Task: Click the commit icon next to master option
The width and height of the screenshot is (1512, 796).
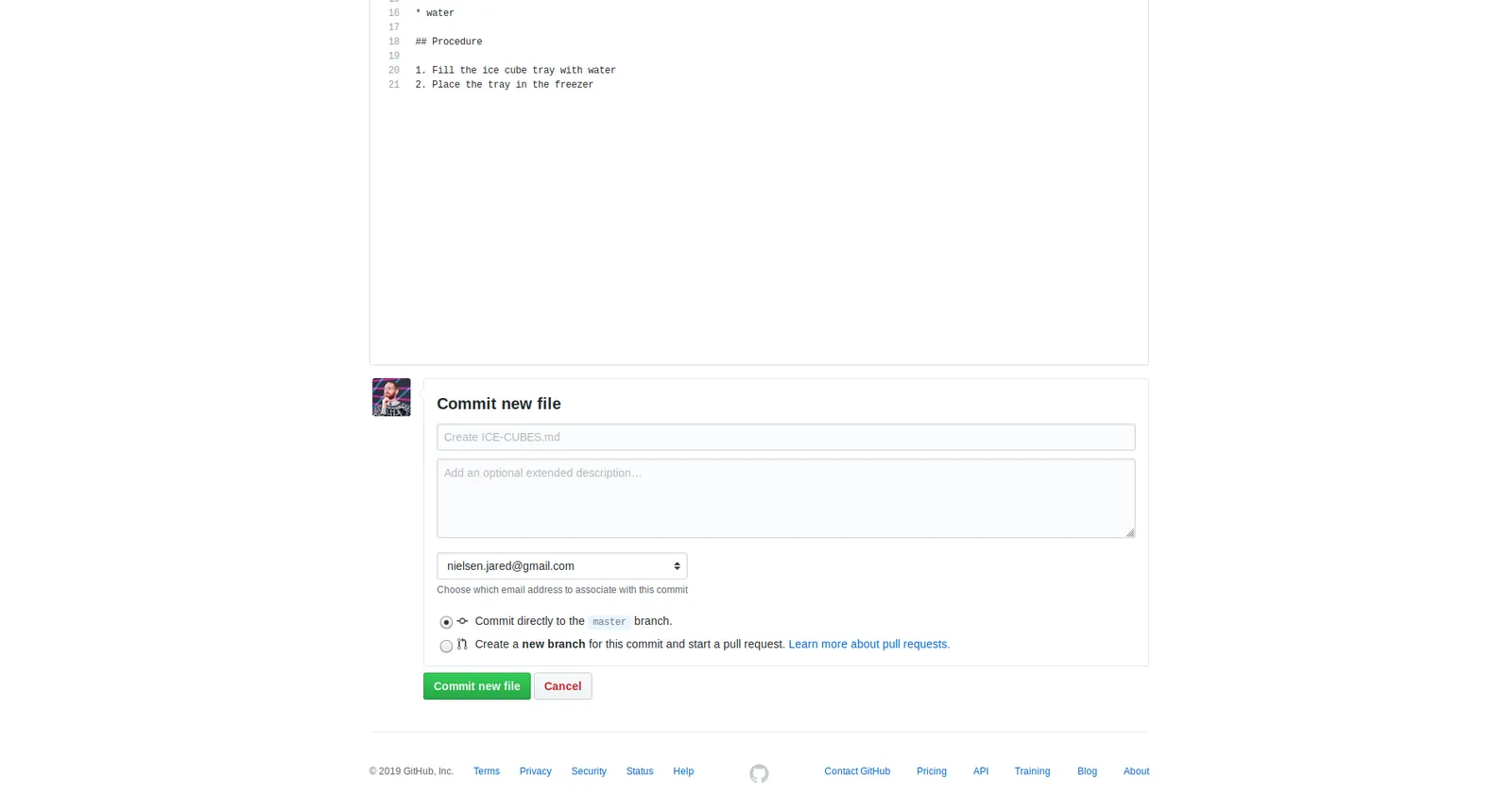Action: pos(462,621)
